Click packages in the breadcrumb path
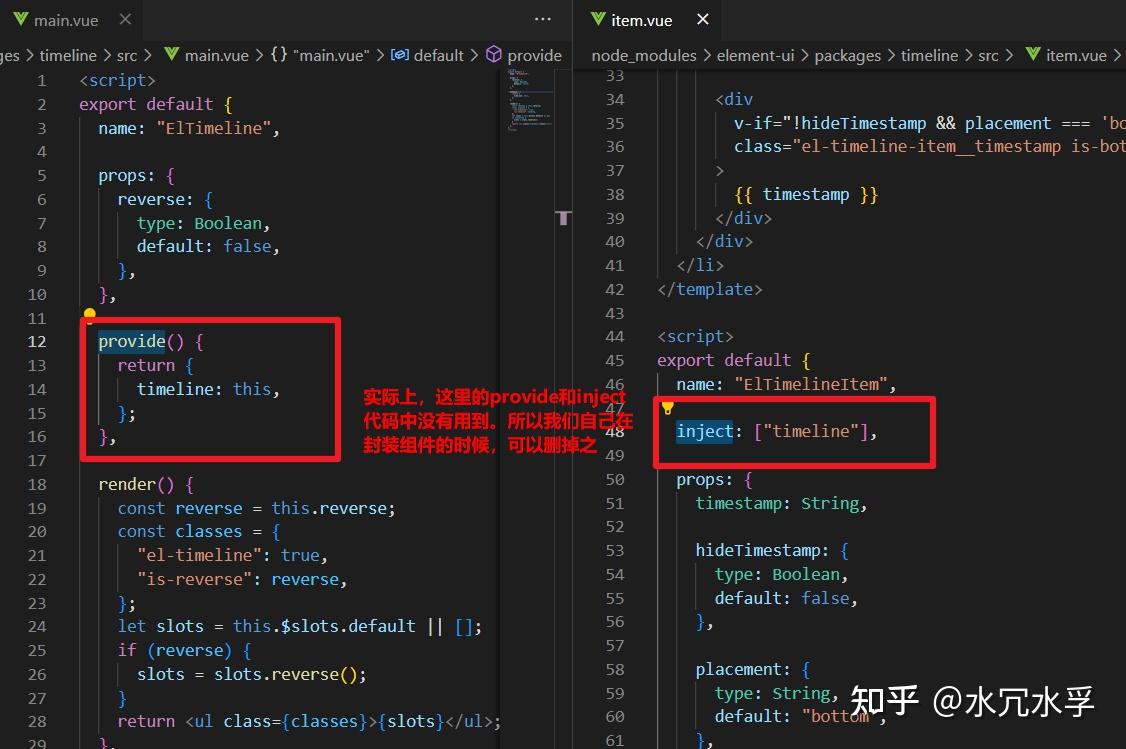The image size is (1126, 749). (x=847, y=55)
